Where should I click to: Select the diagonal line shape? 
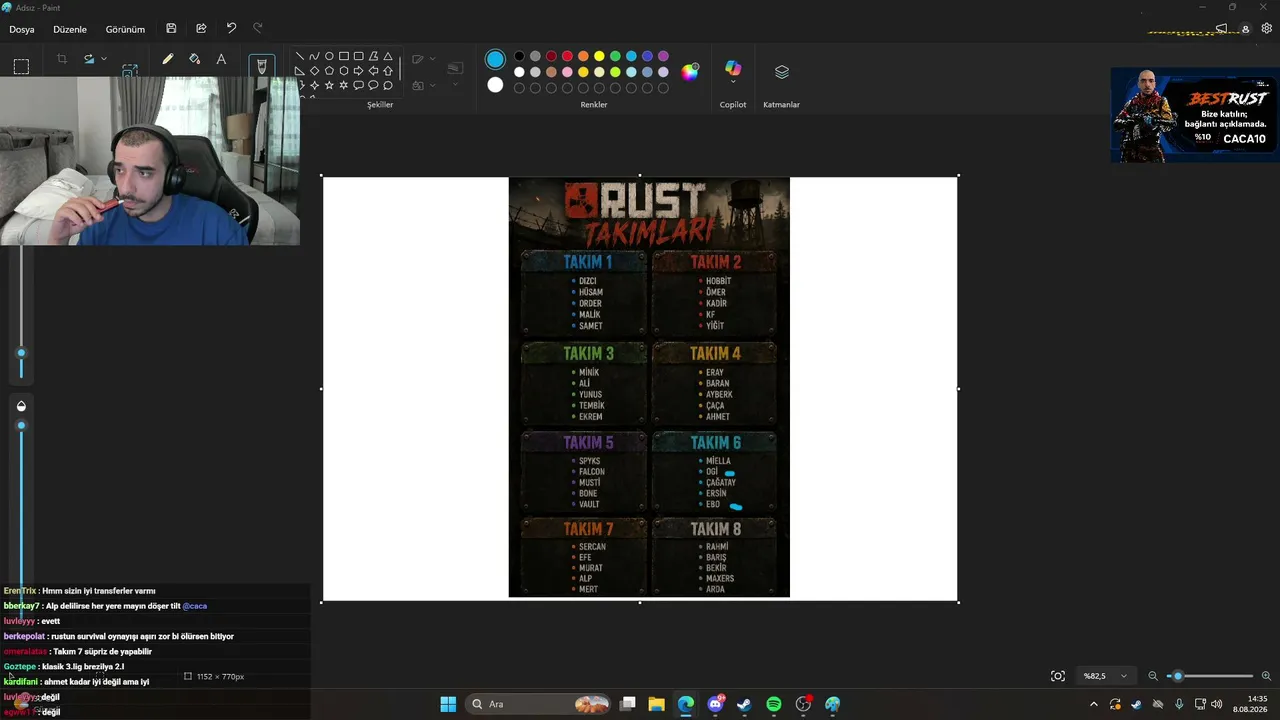click(x=300, y=57)
